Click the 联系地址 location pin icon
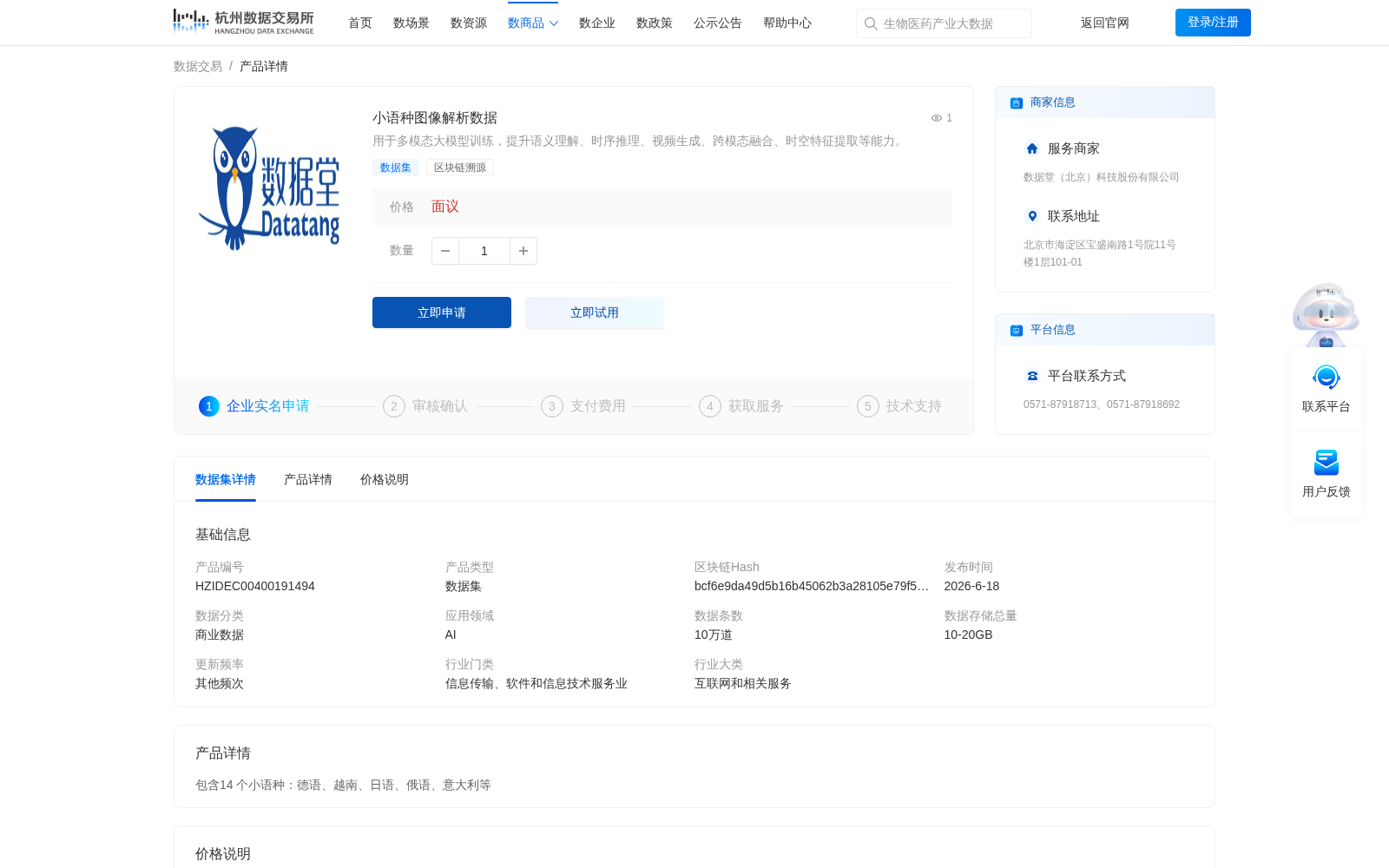 click(1032, 216)
